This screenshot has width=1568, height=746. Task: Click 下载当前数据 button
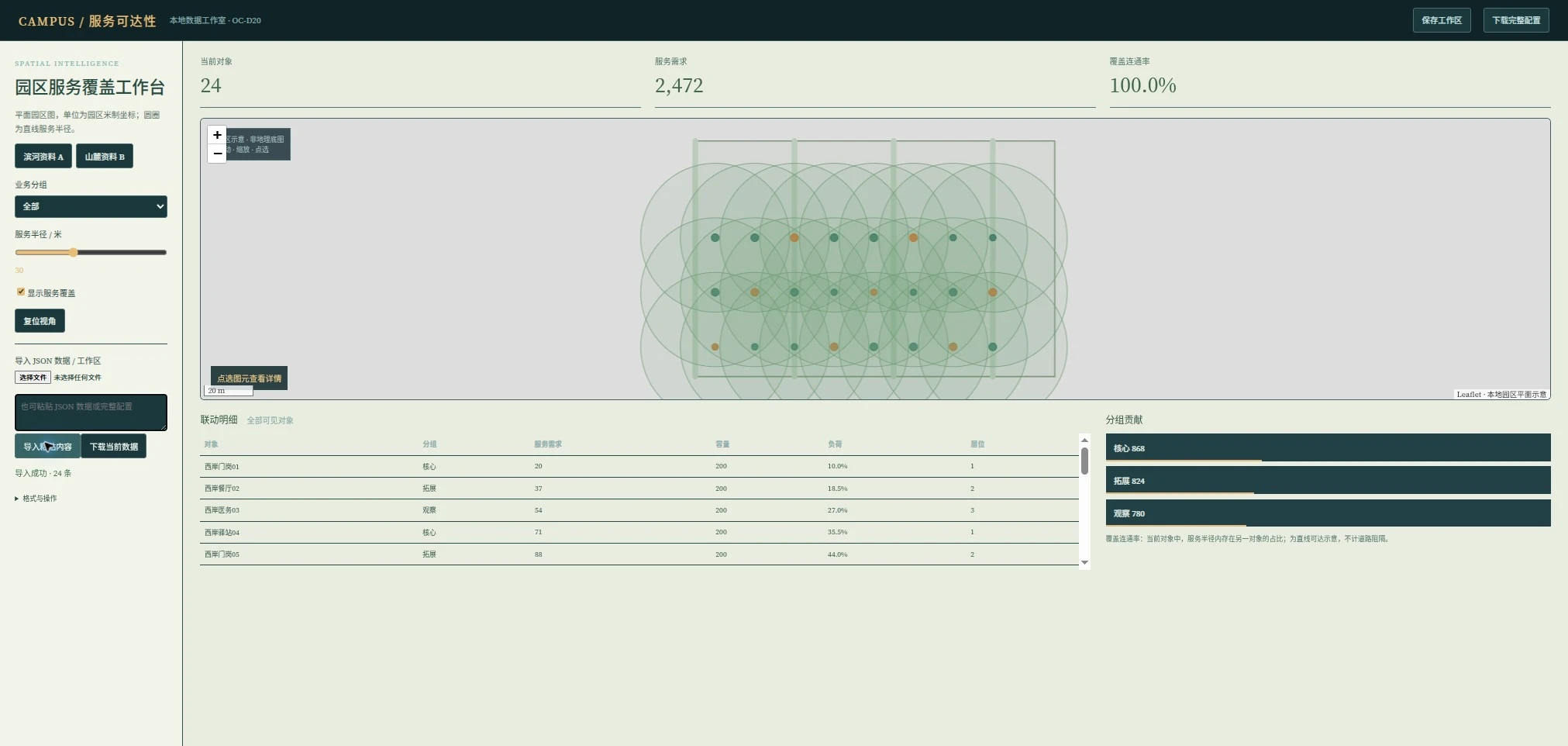click(114, 446)
